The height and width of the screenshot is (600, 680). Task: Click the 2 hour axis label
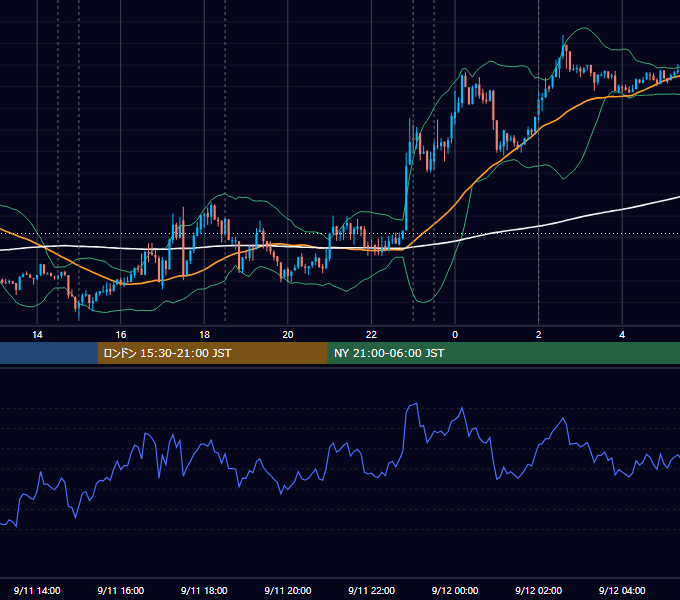[539, 335]
